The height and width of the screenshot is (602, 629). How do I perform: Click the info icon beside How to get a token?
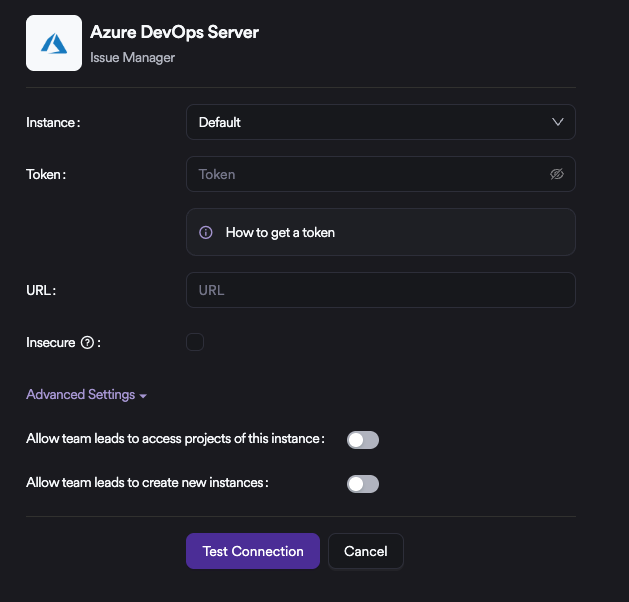[206, 232]
